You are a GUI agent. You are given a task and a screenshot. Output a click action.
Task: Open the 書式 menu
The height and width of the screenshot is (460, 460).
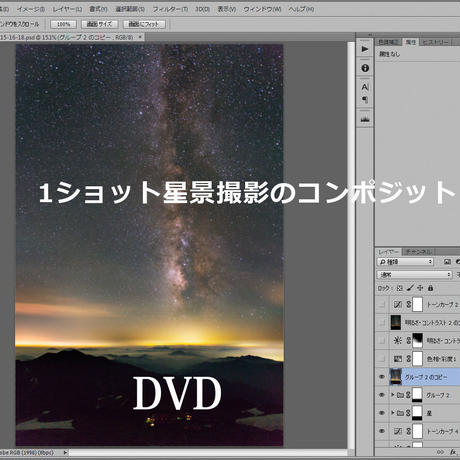point(98,9)
